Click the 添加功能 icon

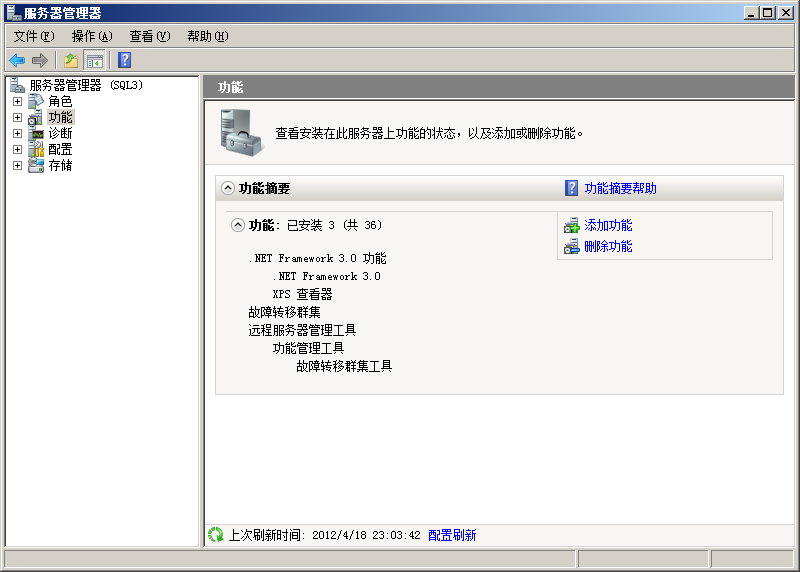click(572, 226)
